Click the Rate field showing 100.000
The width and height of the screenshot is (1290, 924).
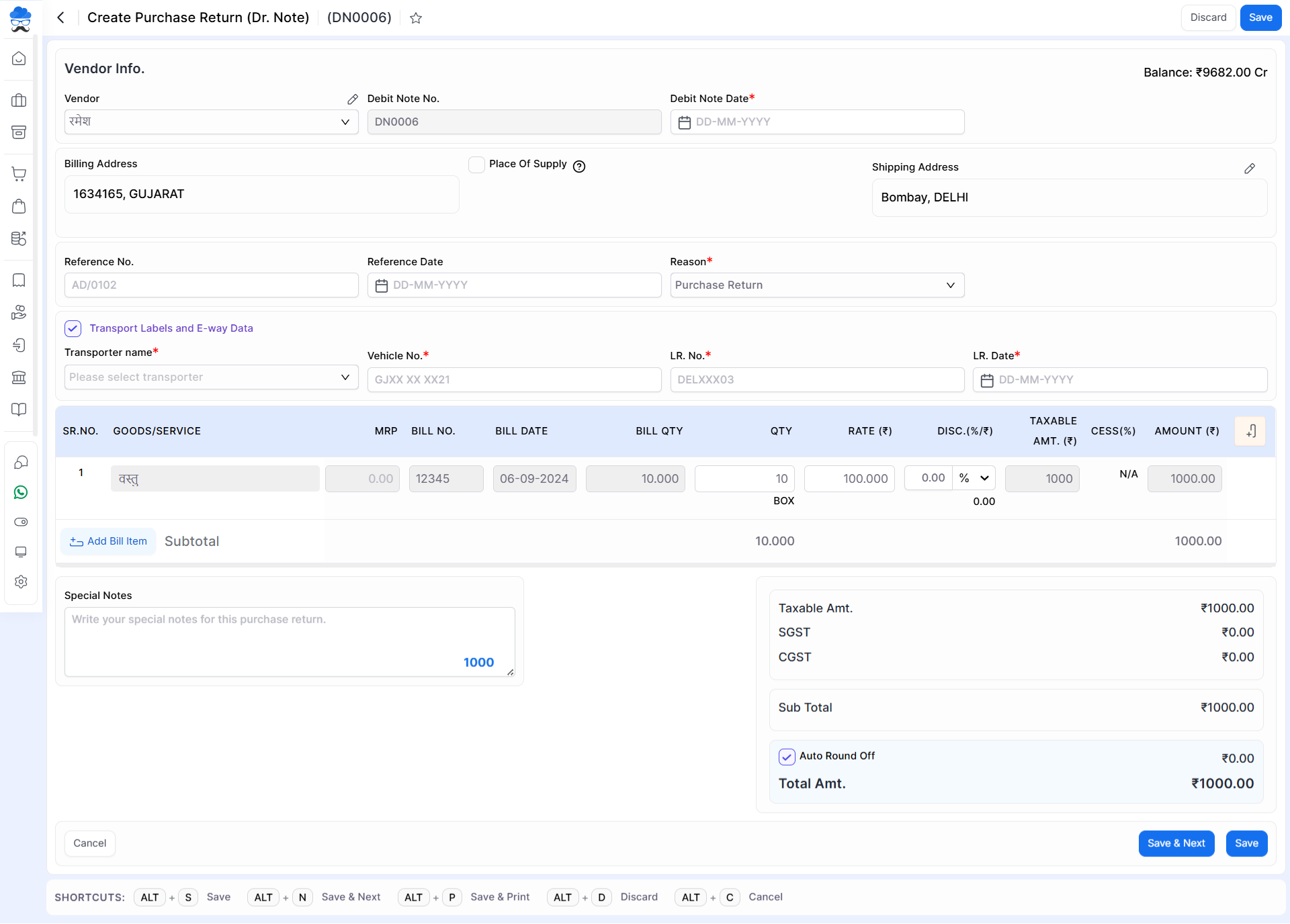pyautogui.click(x=849, y=479)
